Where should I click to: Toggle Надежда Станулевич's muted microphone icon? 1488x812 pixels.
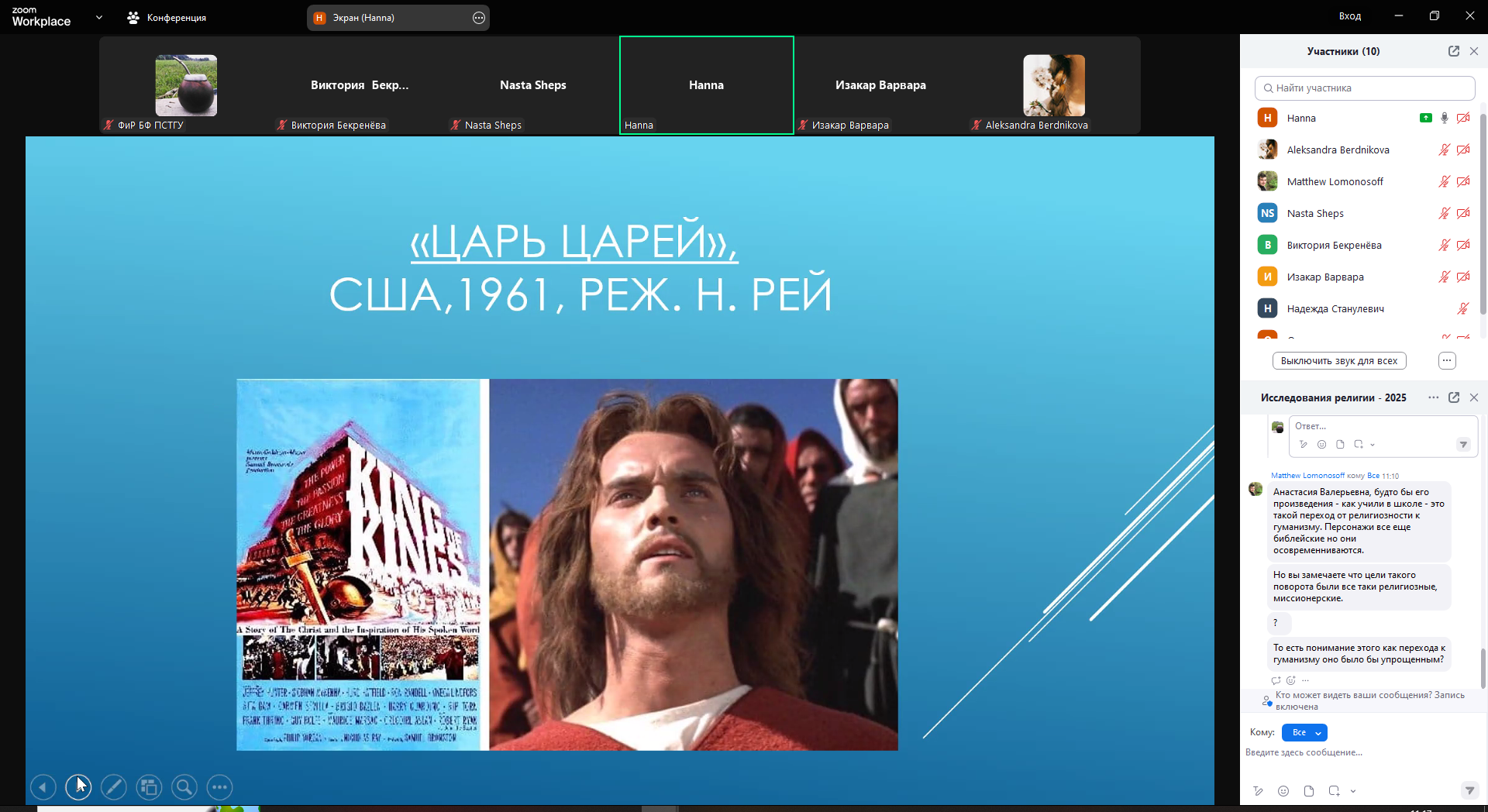tap(1463, 308)
